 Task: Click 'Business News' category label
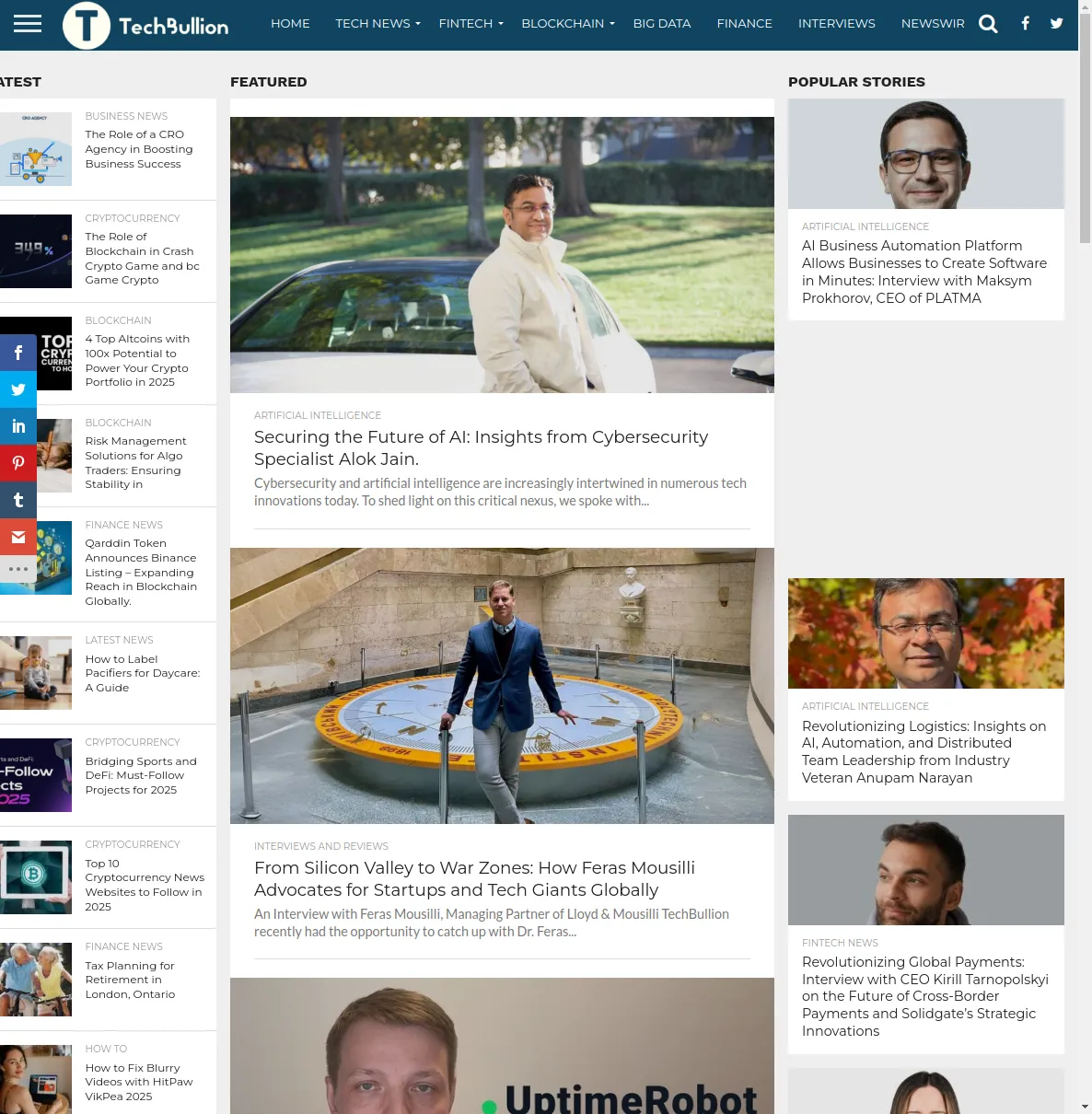pyautogui.click(x=126, y=117)
